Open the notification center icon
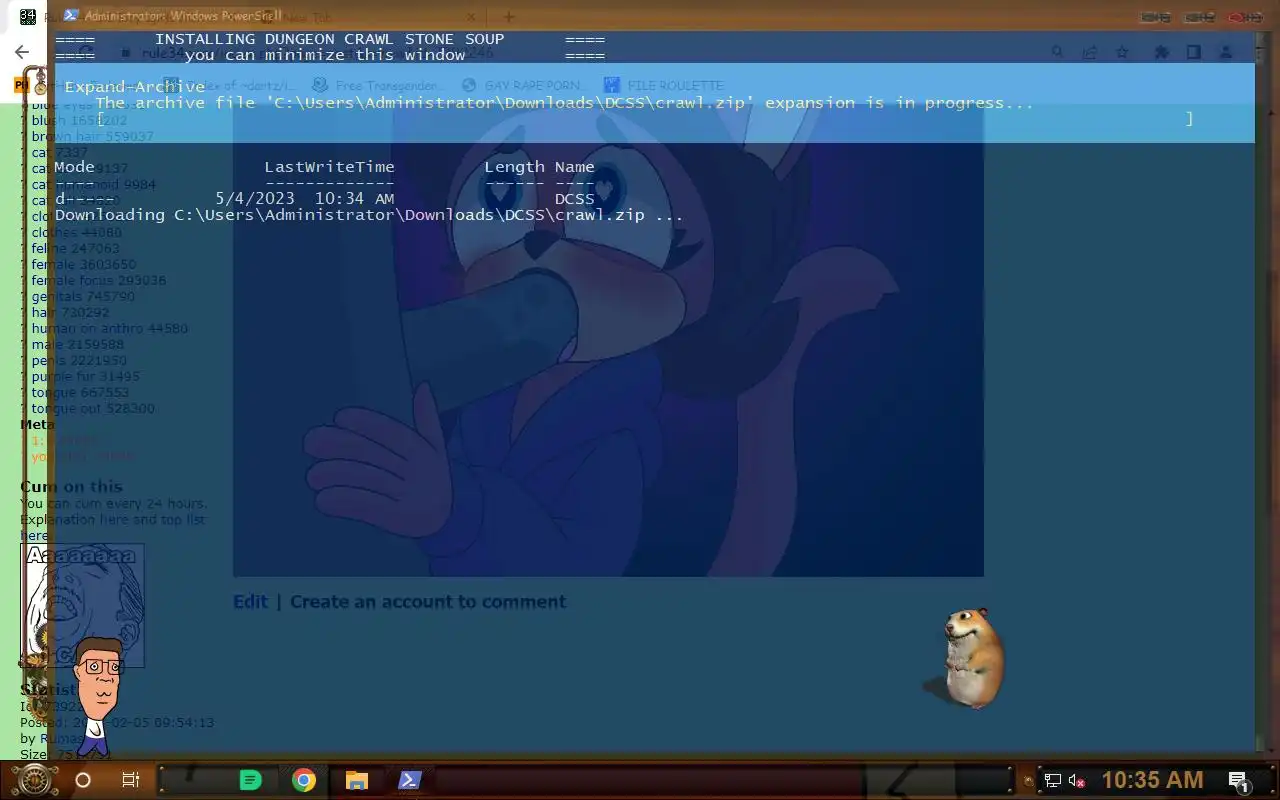 pos(1238,781)
